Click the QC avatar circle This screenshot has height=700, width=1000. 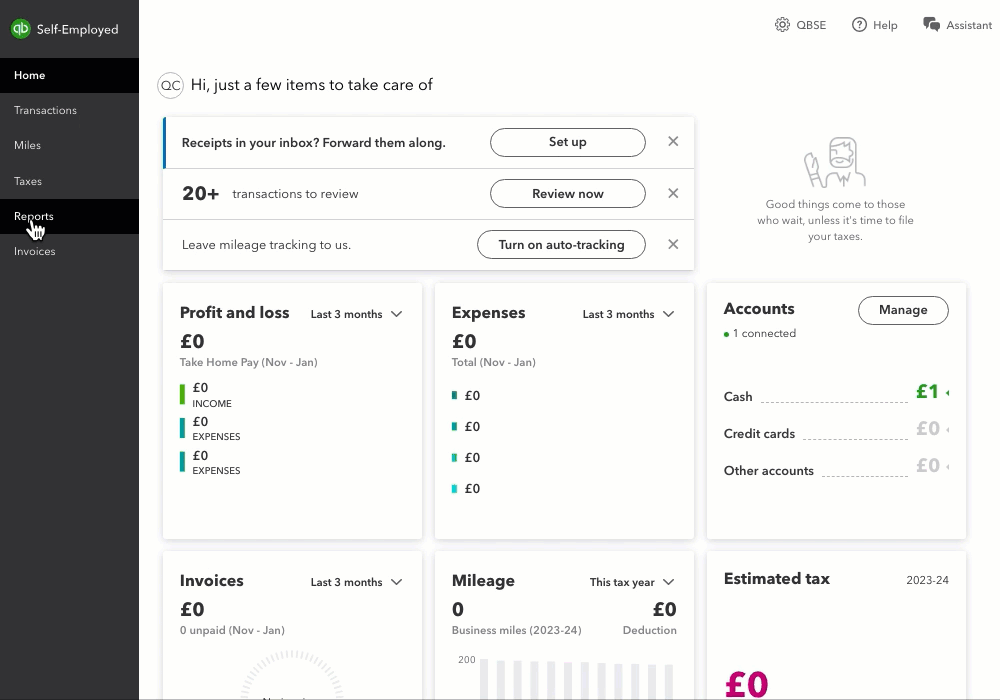(170, 85)
